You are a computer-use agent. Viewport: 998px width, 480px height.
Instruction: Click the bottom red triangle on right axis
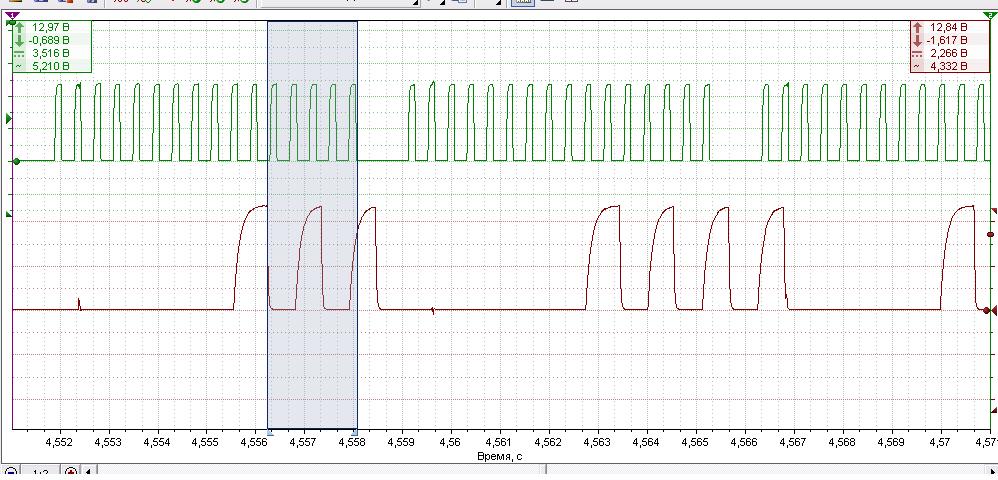click(x=995, y=412)
